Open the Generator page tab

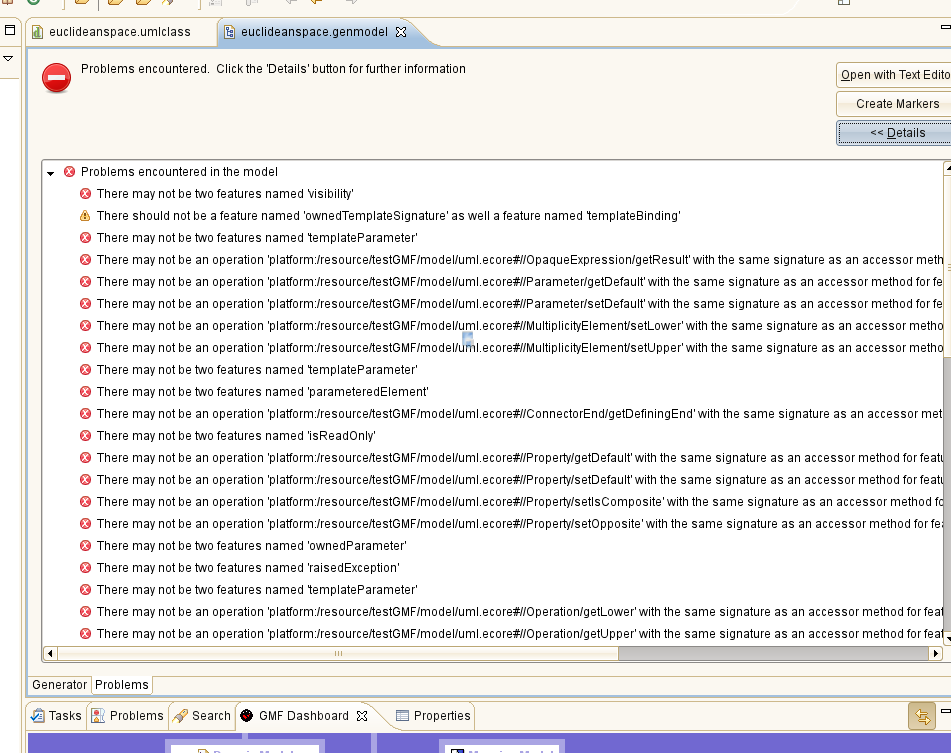point(59,685)
